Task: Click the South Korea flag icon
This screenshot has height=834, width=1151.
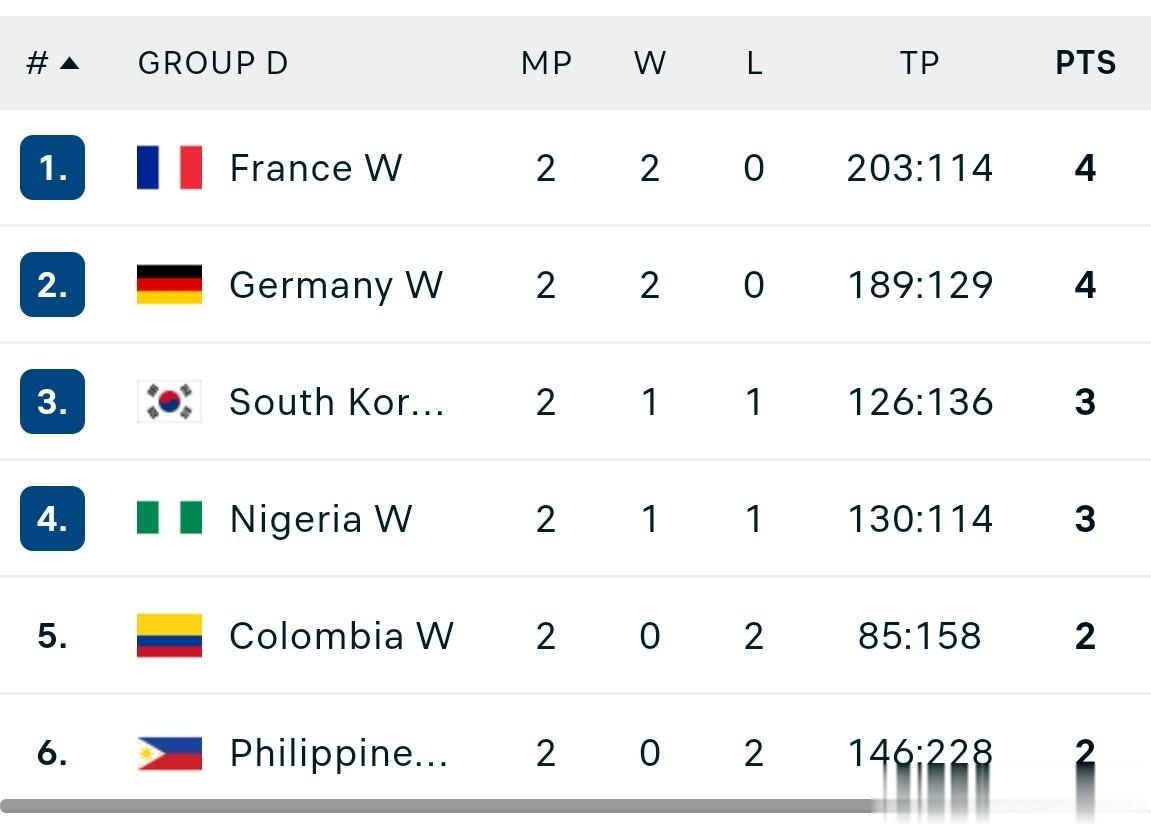Action: pyautogui.click(x=169, y=402)
